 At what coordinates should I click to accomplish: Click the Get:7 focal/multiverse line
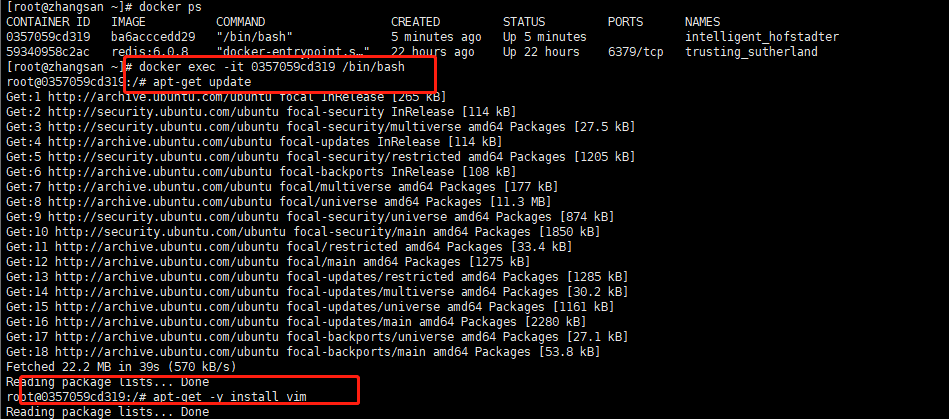coord(282,186)
